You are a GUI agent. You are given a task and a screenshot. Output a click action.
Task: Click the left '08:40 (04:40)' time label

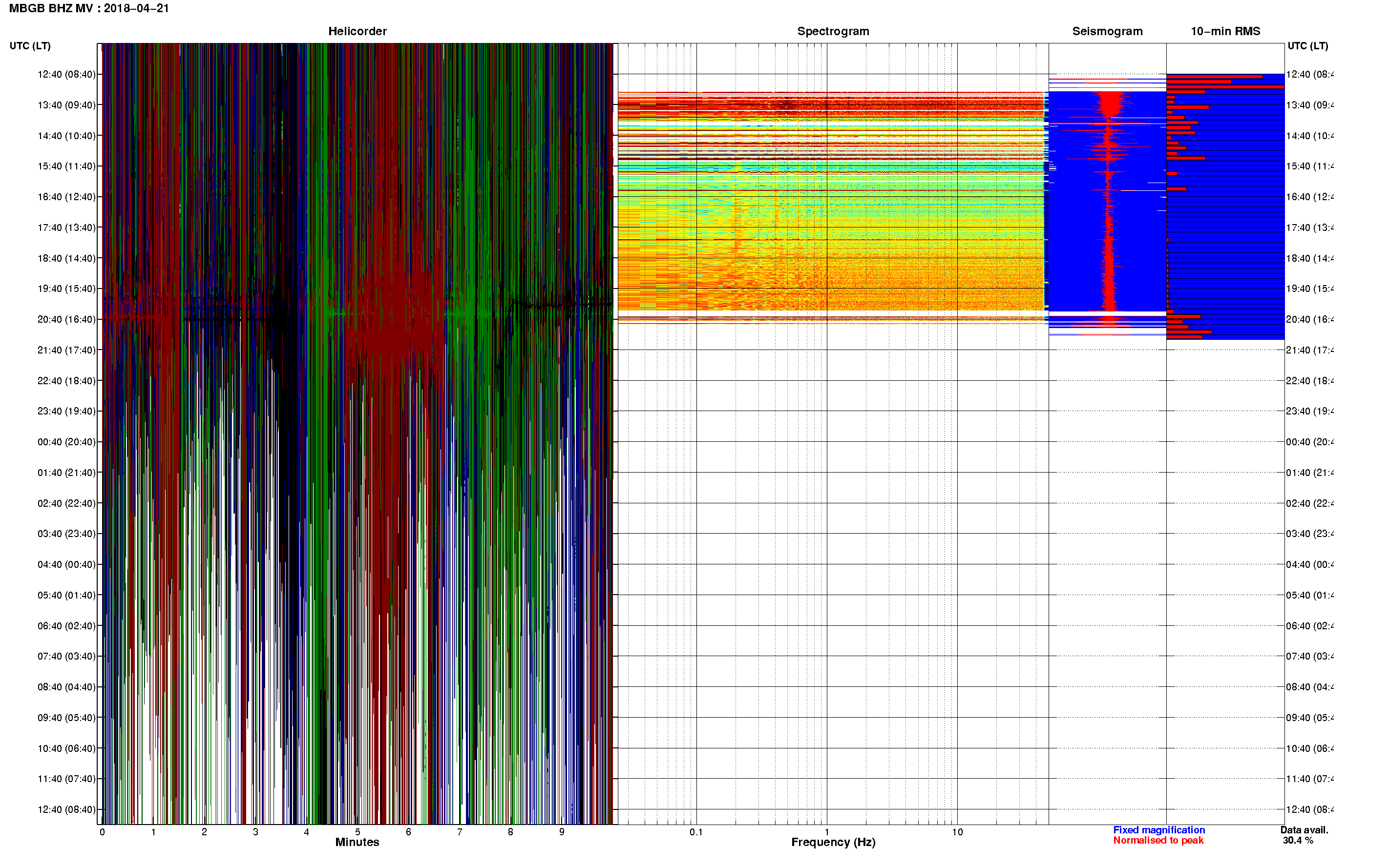[x=66, y=687]
